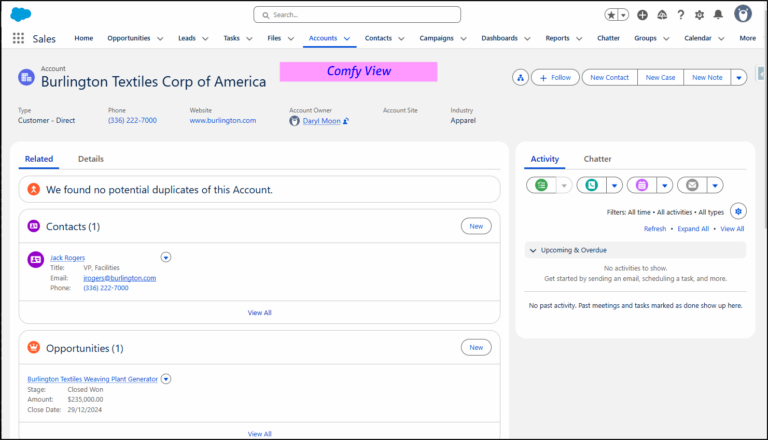768x440 pixels.
Task: Open the Contacts navigation tab
Action: (378, 38)
